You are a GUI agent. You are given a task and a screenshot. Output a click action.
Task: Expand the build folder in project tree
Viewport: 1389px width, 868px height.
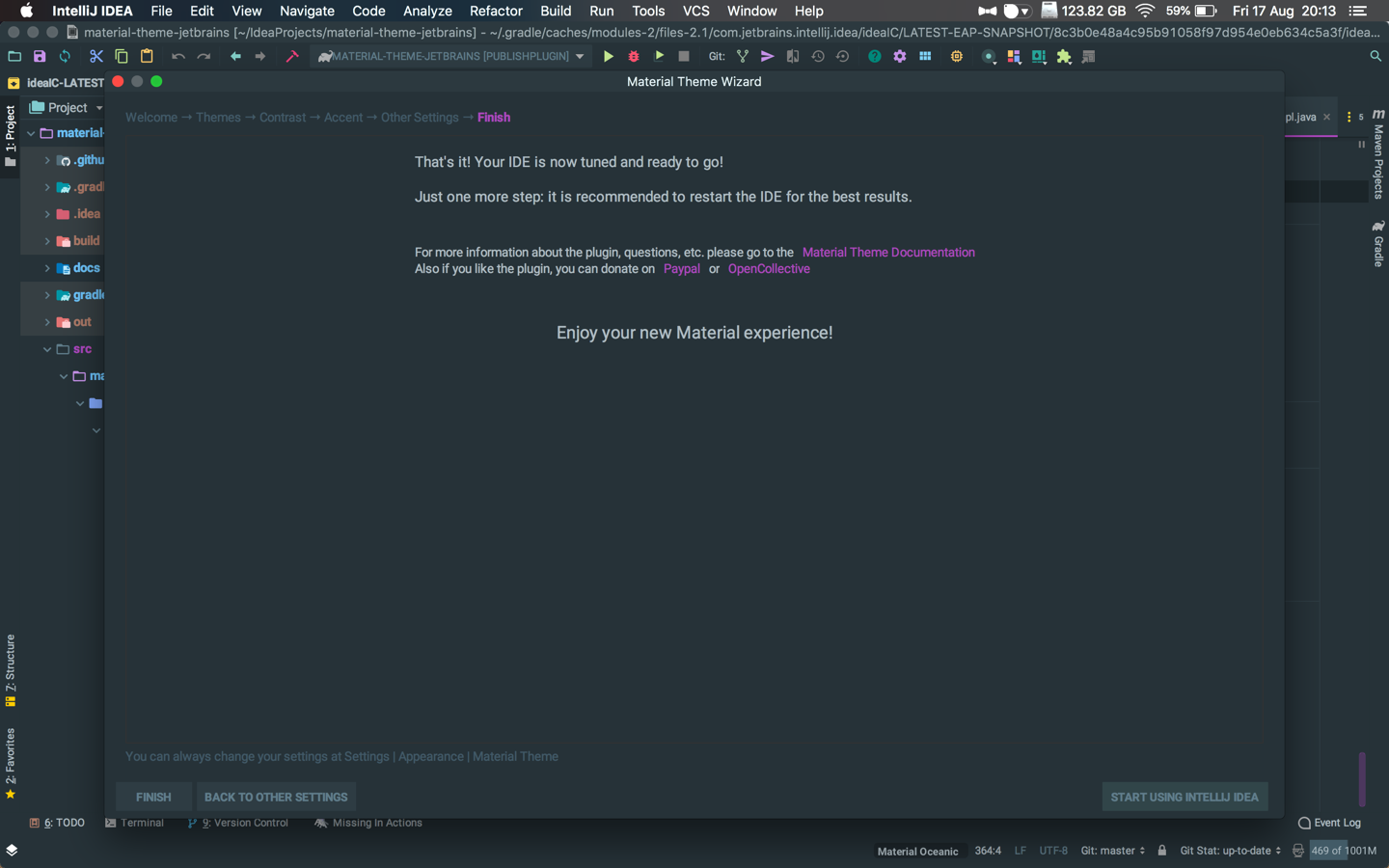[47, 241]
